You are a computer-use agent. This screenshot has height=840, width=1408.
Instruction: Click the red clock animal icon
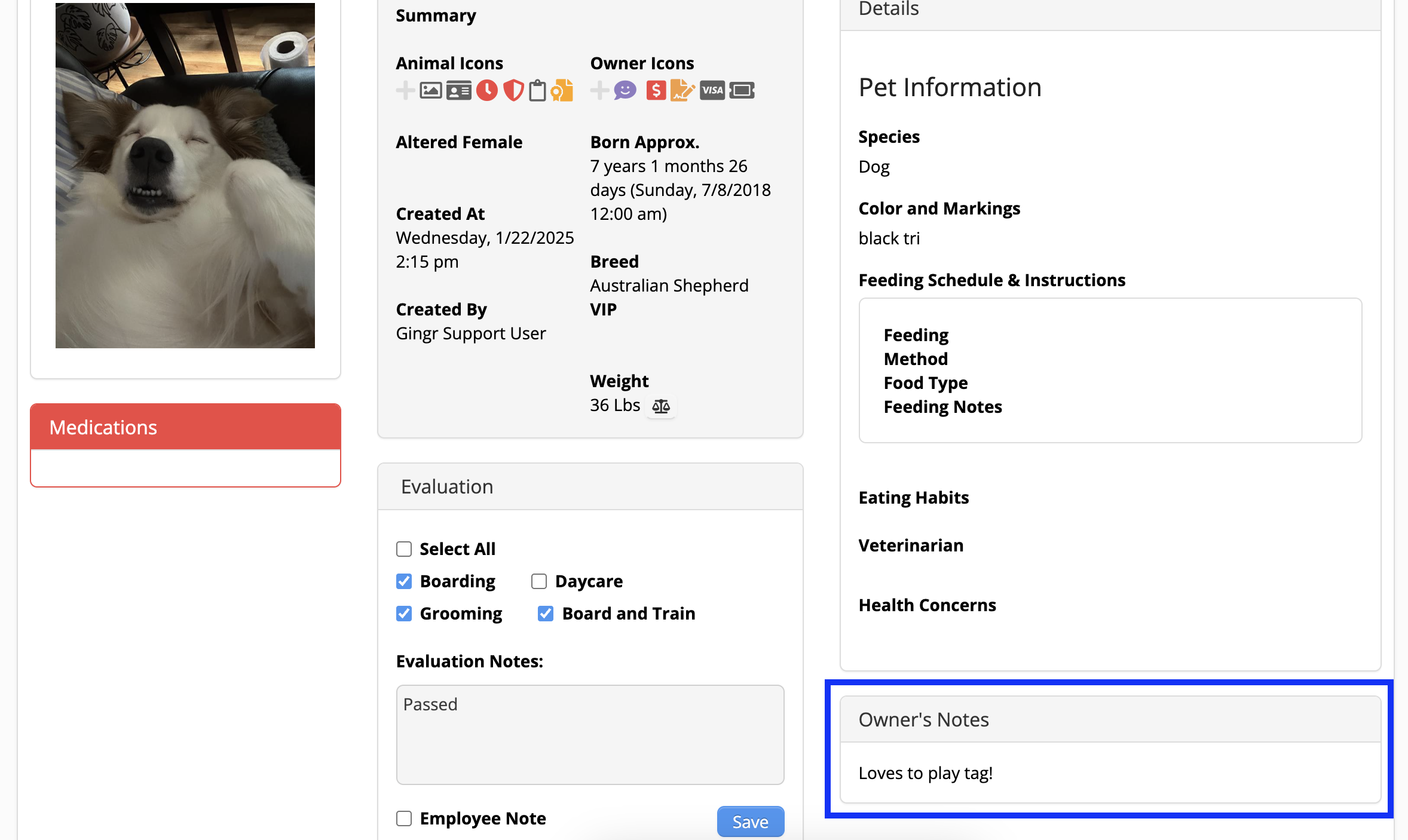tap(487, 90)
